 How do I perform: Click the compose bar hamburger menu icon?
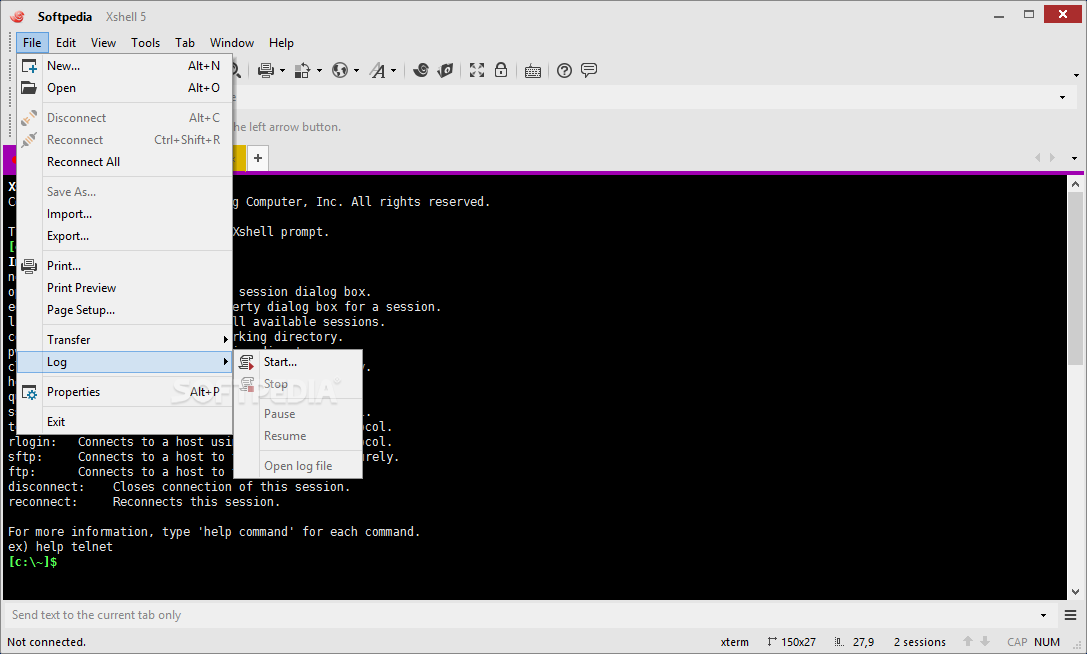tap(1070, 615)
